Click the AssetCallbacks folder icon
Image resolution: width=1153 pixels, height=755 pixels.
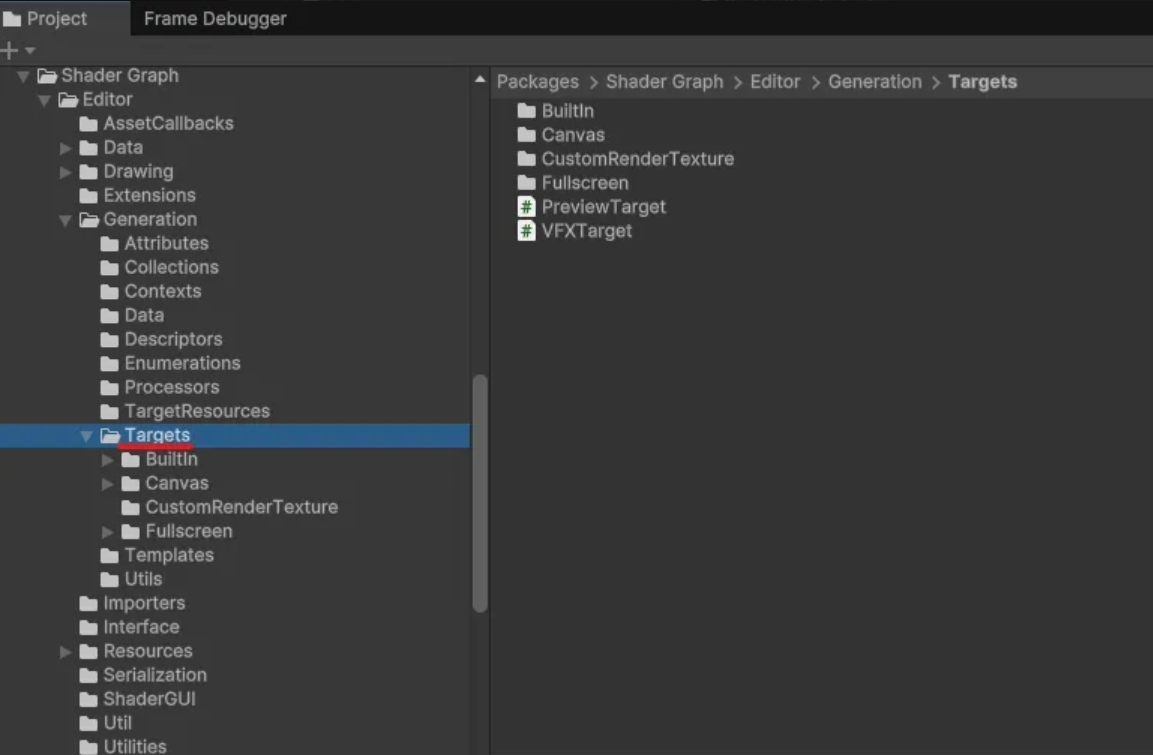88,124
